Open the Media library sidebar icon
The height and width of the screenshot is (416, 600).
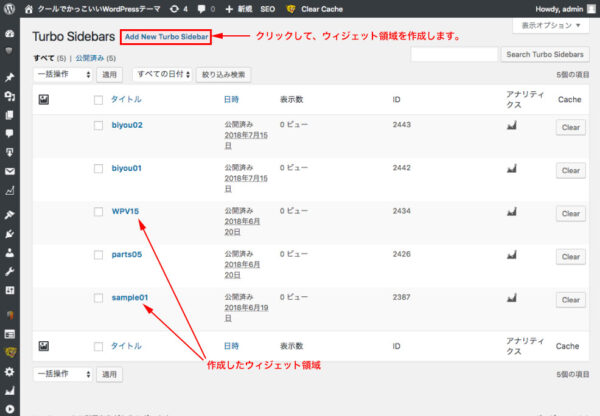pyautogui.click(x=10, y=96)
